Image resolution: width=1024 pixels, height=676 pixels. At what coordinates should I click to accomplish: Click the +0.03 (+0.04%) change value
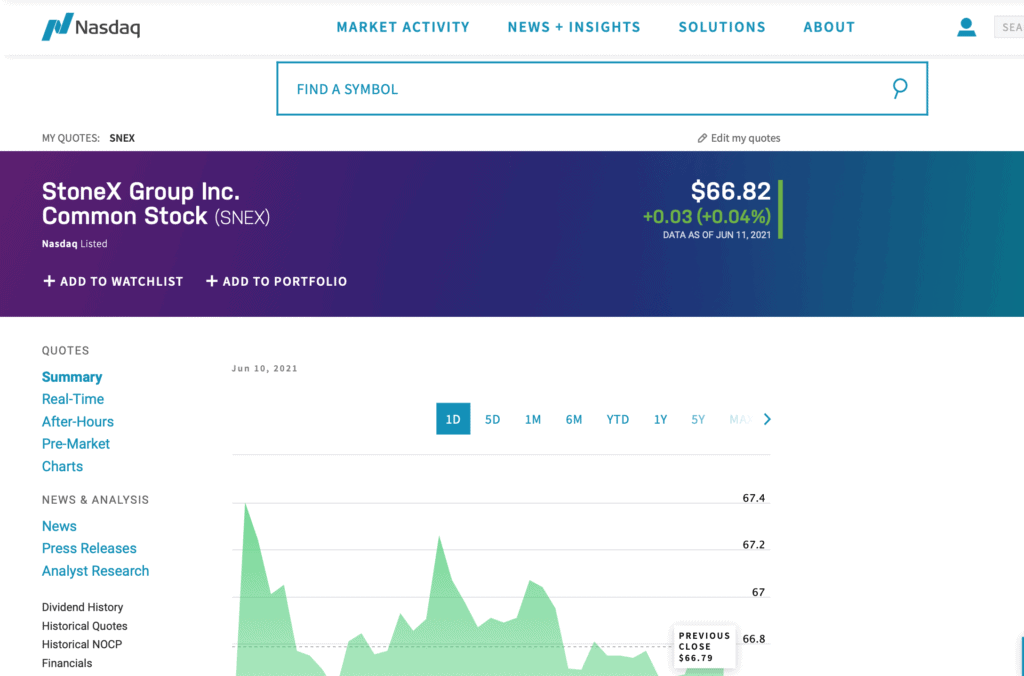(707, 216)
